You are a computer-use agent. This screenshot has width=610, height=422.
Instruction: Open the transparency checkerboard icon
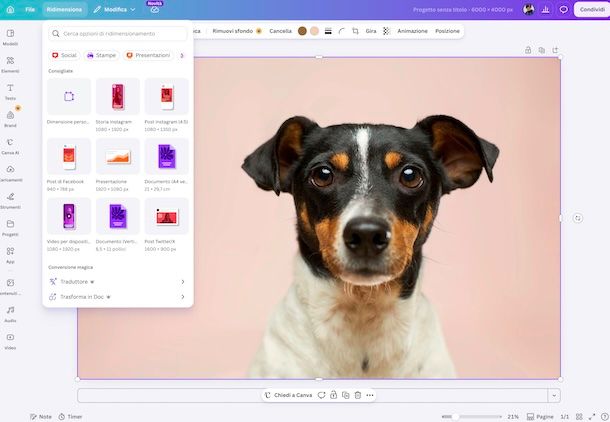386,31
